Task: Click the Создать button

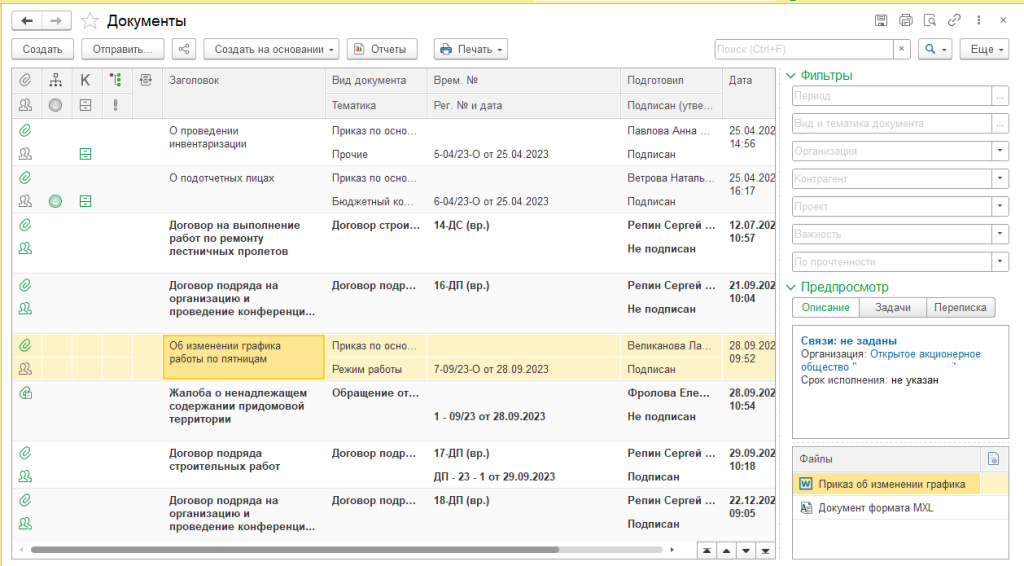Action: pos(42,49)
